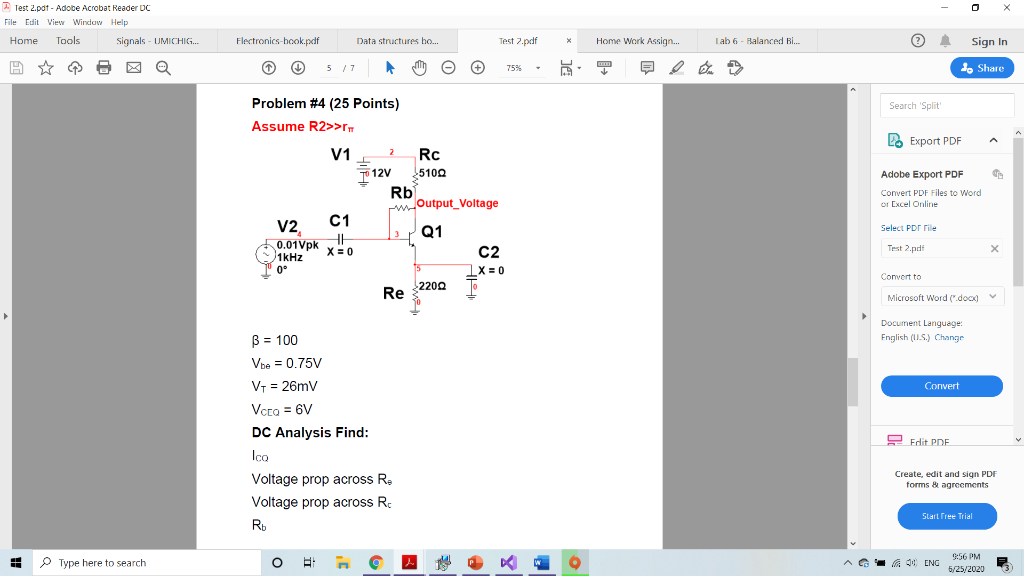1024x576 pixels.
Task: Click the Email document icon
Action: point(132,67)
